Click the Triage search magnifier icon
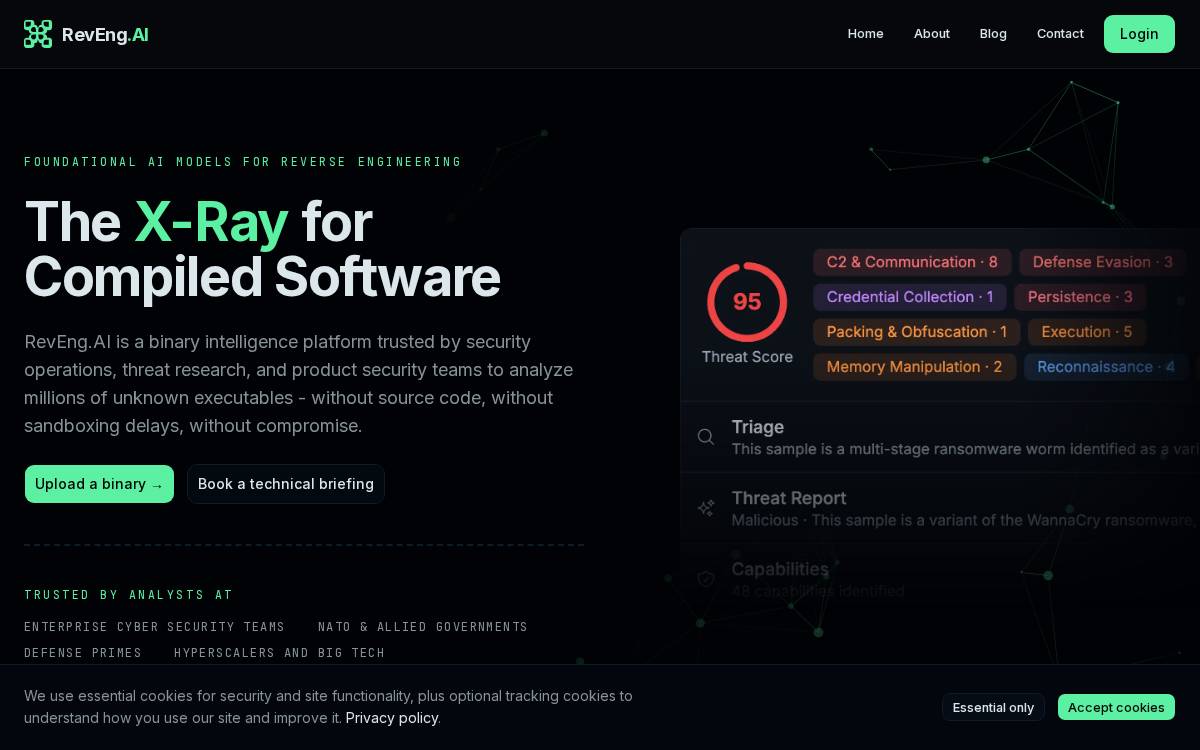 [706, 437]
